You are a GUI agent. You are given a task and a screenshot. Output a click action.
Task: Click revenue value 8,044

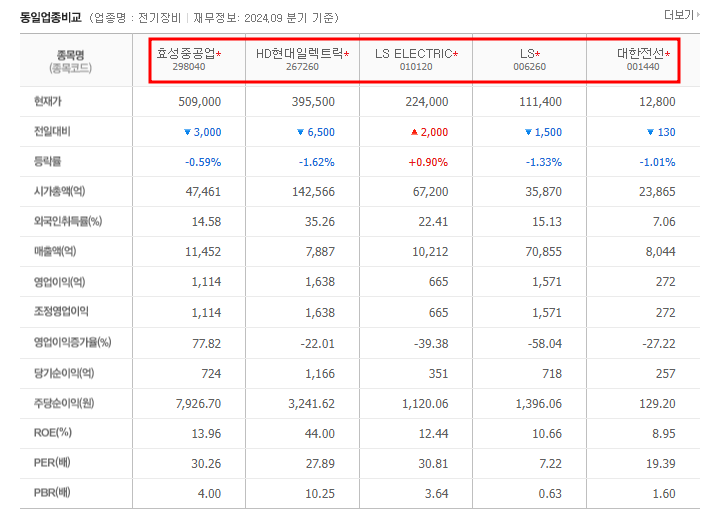click(x=661, y=251)
